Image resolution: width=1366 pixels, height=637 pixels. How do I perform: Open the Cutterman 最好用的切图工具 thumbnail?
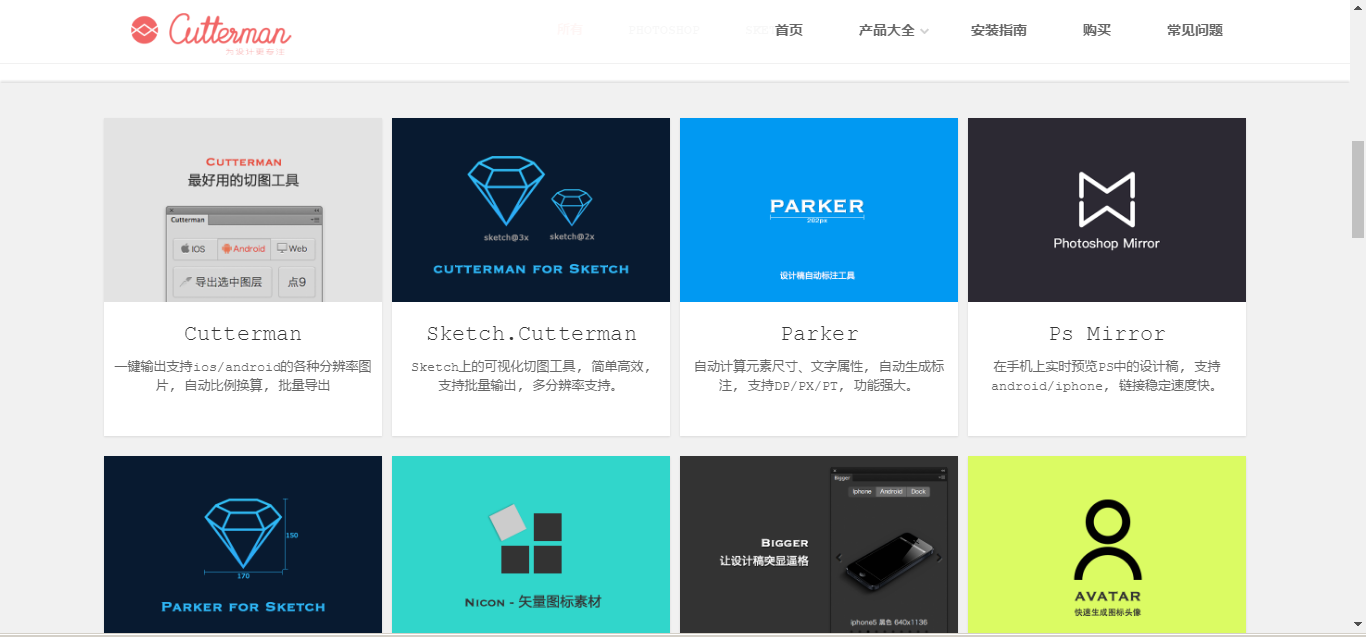pyautogui.click(x=243, y=210)
